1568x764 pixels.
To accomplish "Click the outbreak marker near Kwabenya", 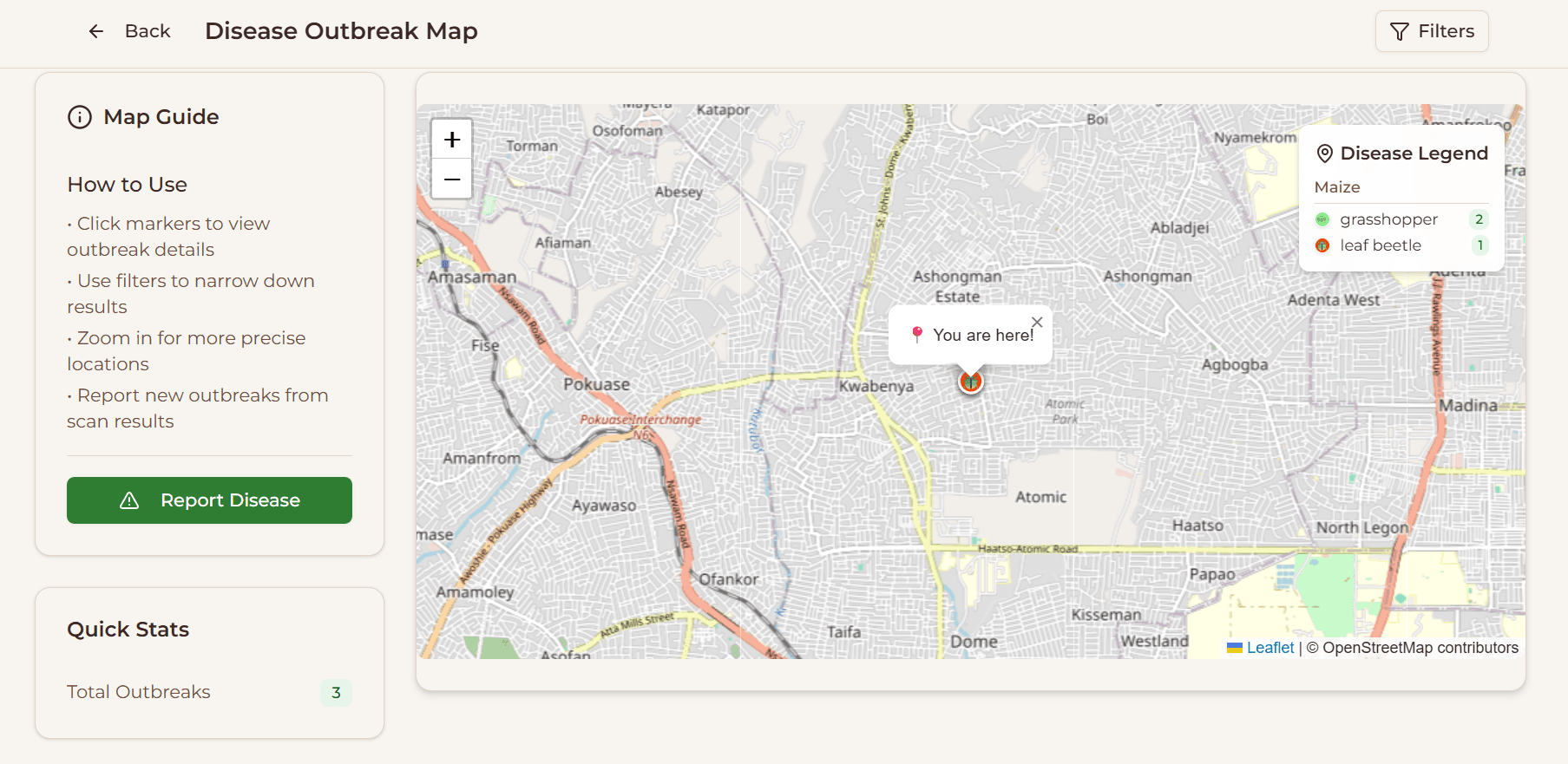I will click(x=970, y=381).
